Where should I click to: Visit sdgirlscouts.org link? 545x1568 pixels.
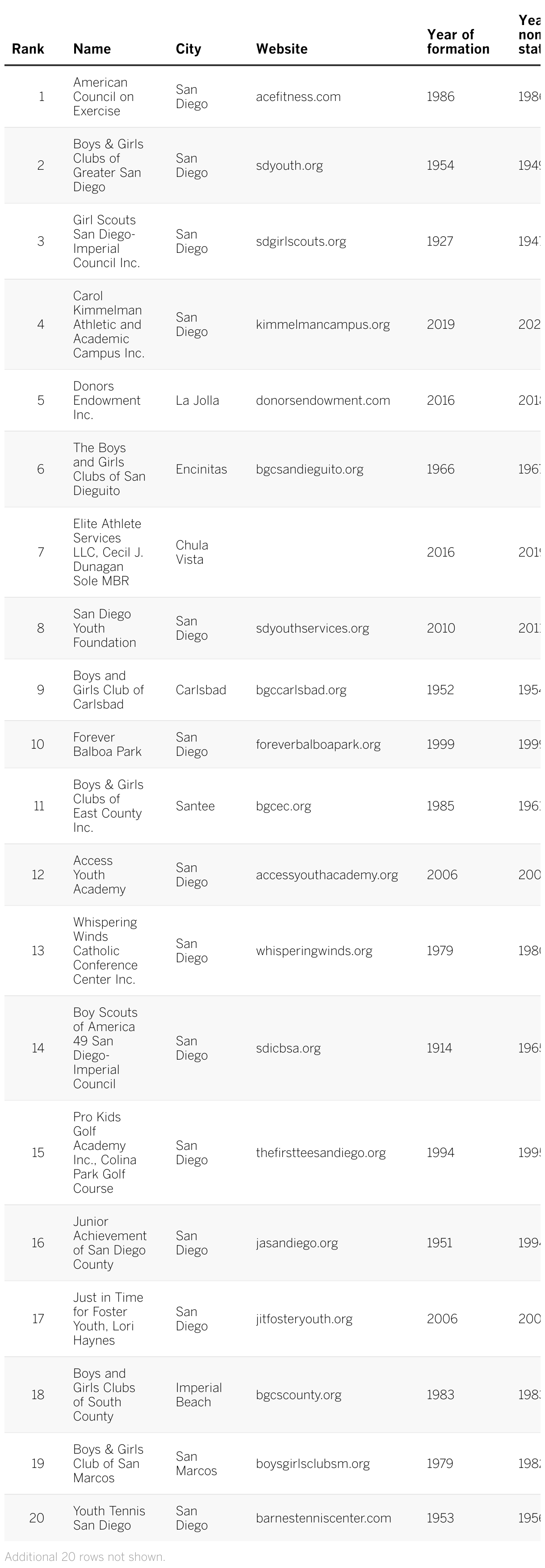click(x=301, y=242)
